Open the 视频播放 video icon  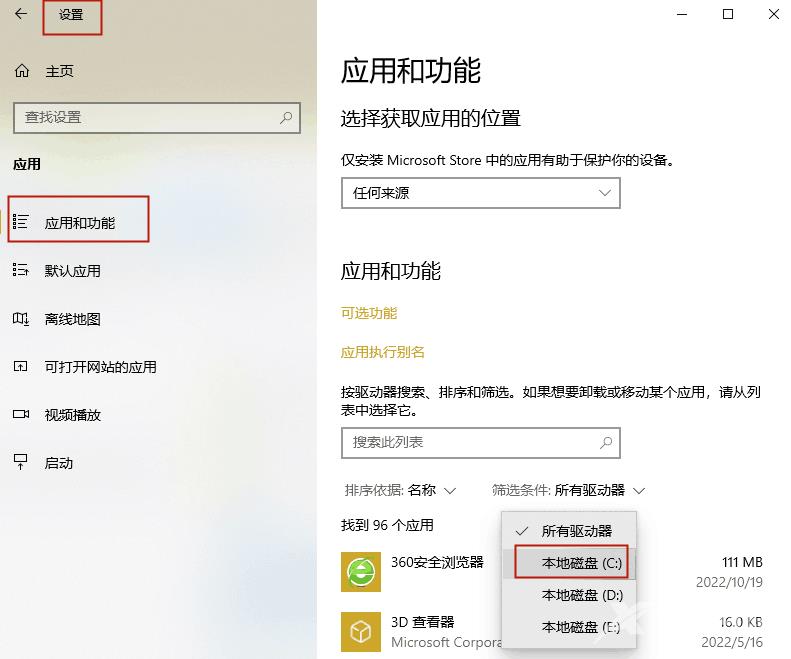[21, 414]
